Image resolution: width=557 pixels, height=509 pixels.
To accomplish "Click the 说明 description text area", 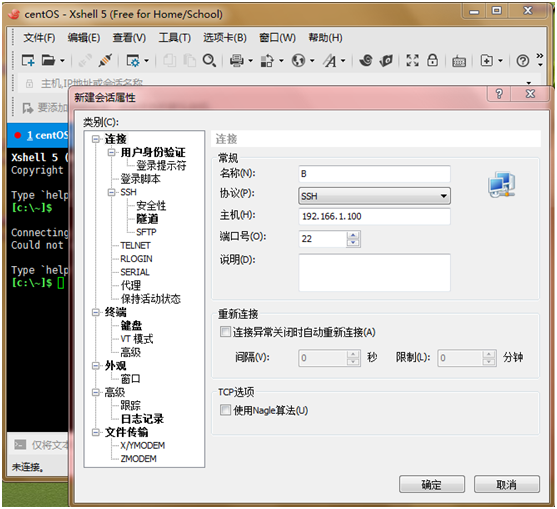I will coord(374,272).
